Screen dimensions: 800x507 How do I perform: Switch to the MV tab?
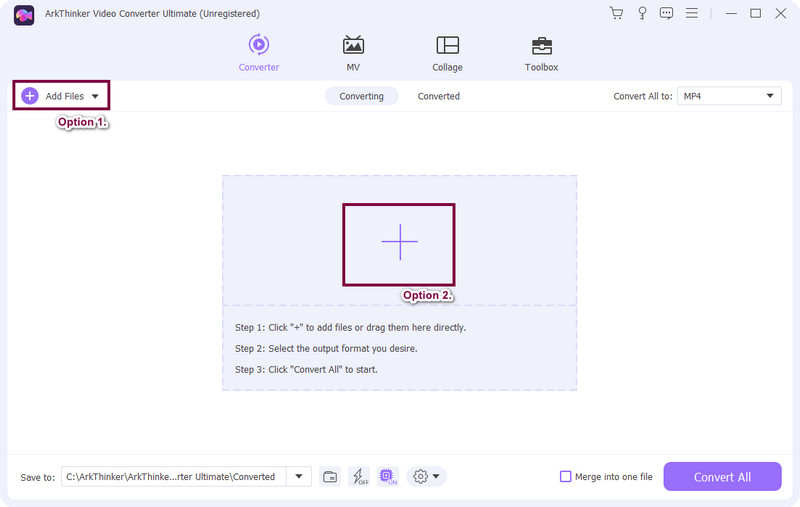(353, 53)
